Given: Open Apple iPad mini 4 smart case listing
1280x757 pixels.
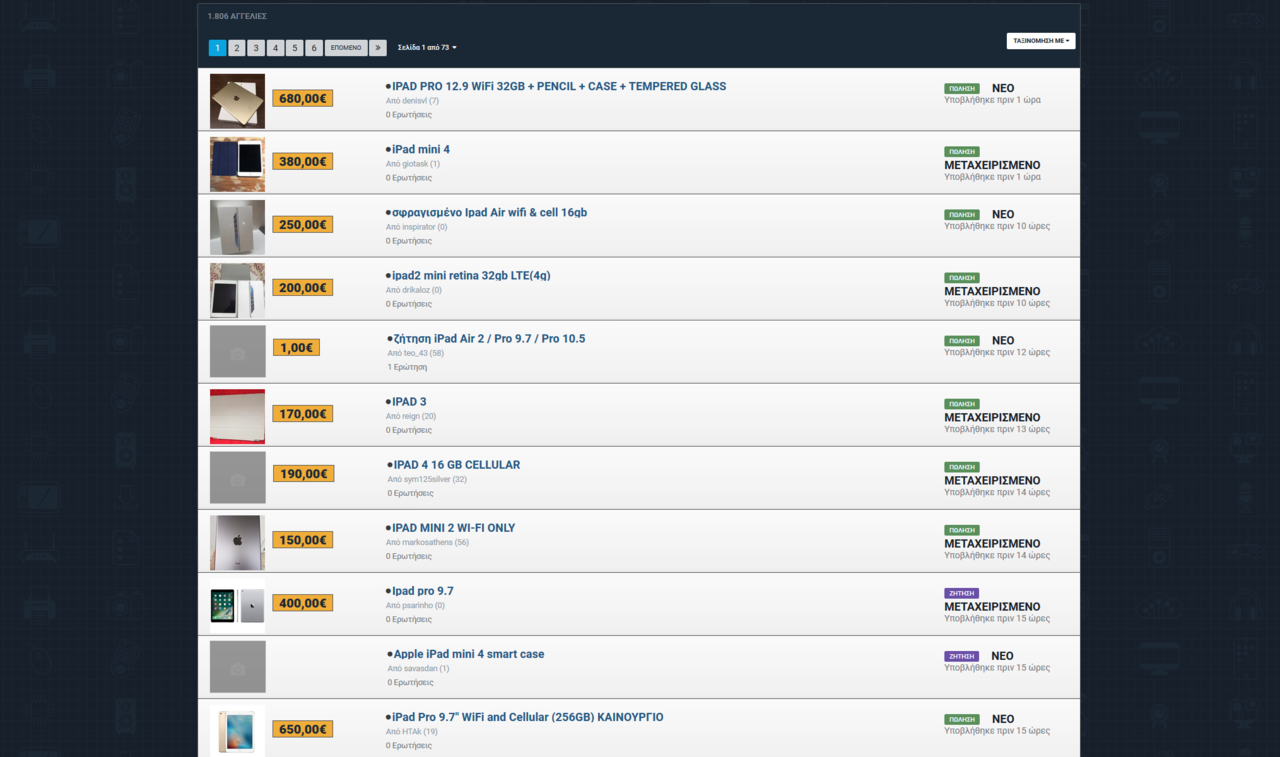Looking at the screenshot, I should [x=469, y=654].
